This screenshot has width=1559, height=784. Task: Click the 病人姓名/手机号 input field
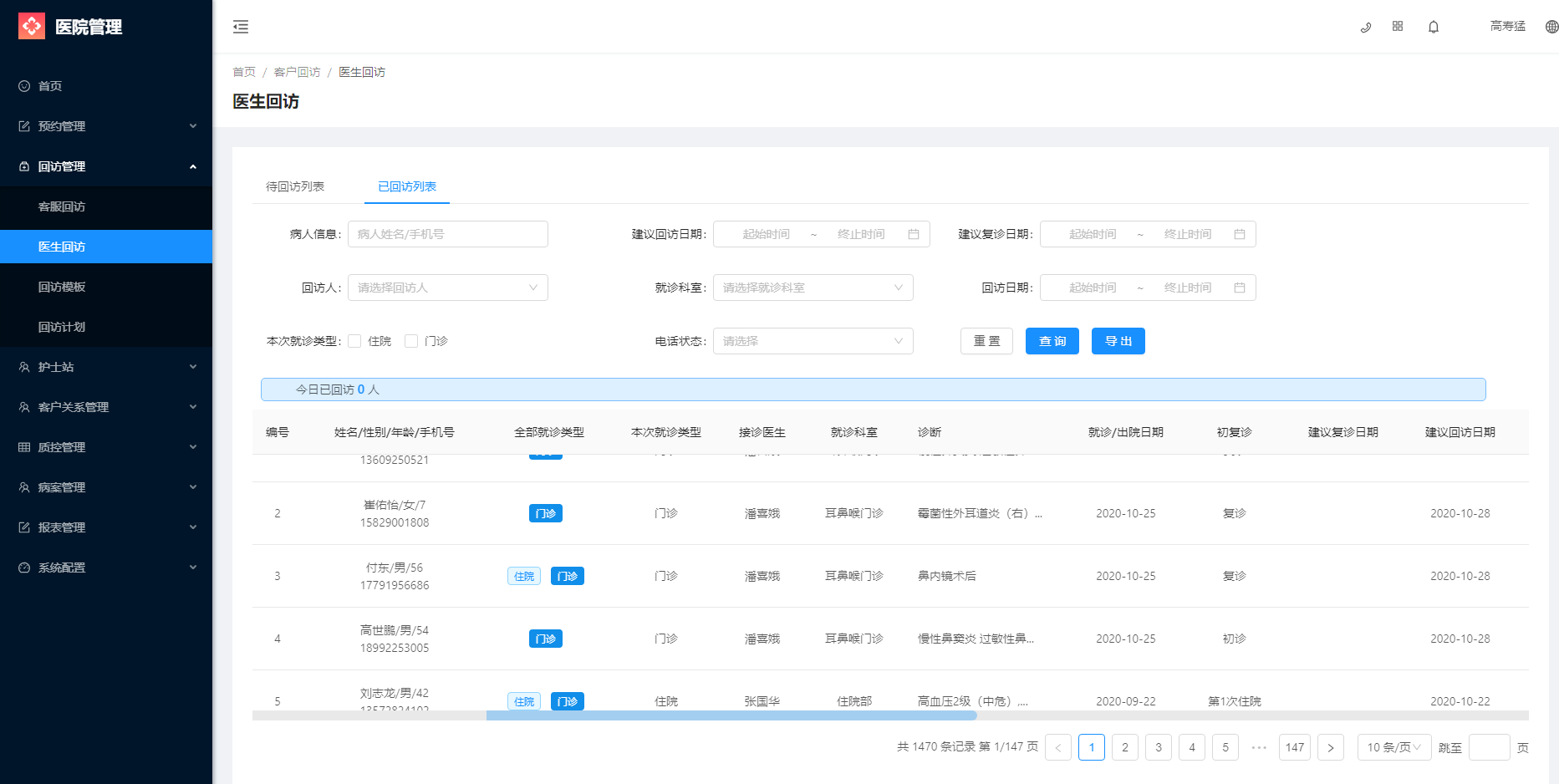click(x=448, y=234)
